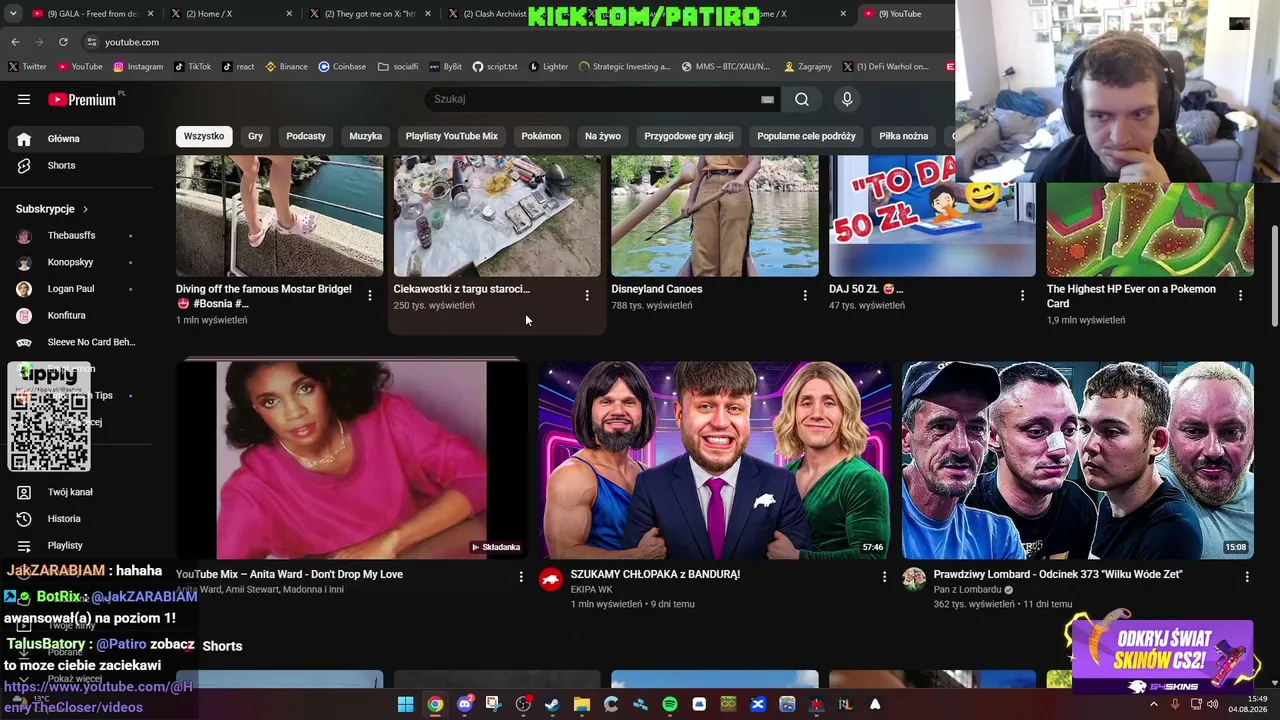Open the Binance bookmark

[x=286, y=67]
